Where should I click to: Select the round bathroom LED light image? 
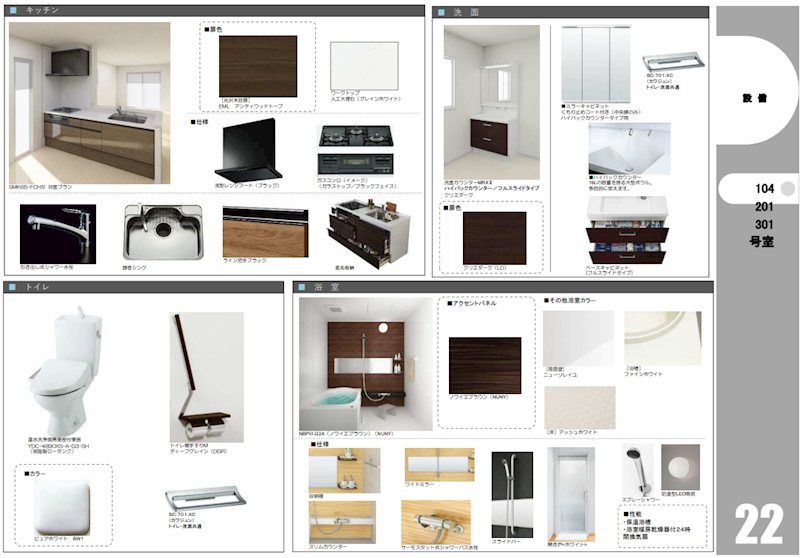tap(681, 471)
